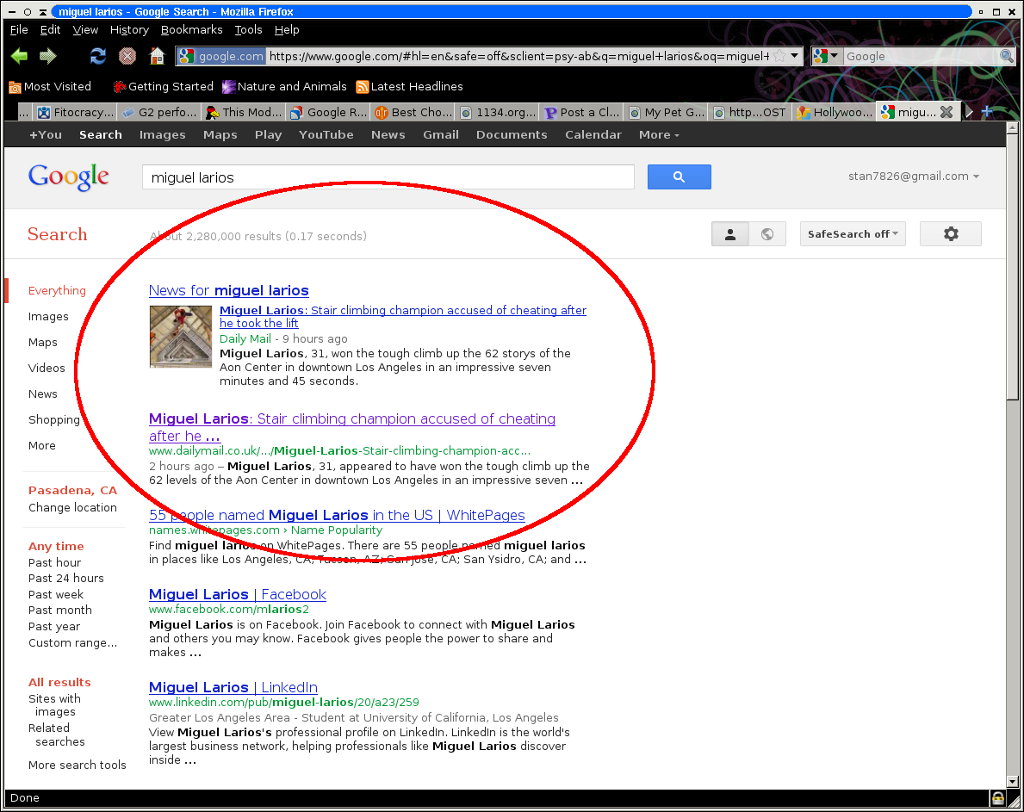The width and height of the screenshot is (1024, 812).
Task: Click the Firefox Google search box
Action: [x=921, y=56]
